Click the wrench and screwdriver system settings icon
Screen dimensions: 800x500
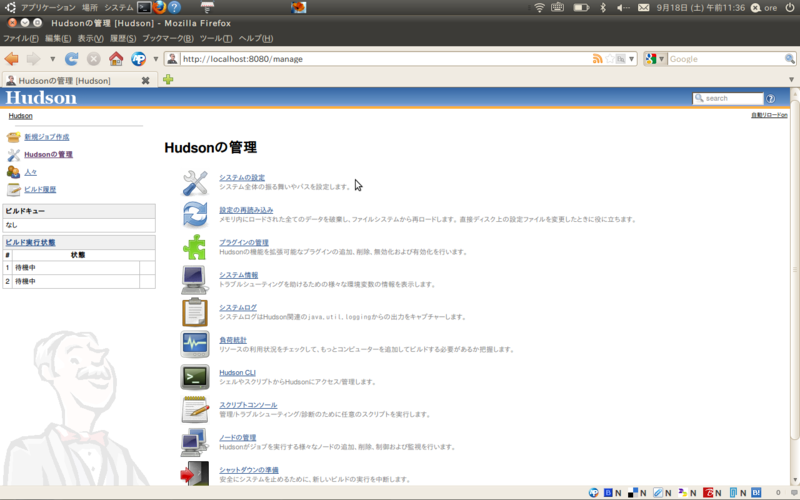pos(195,183)
